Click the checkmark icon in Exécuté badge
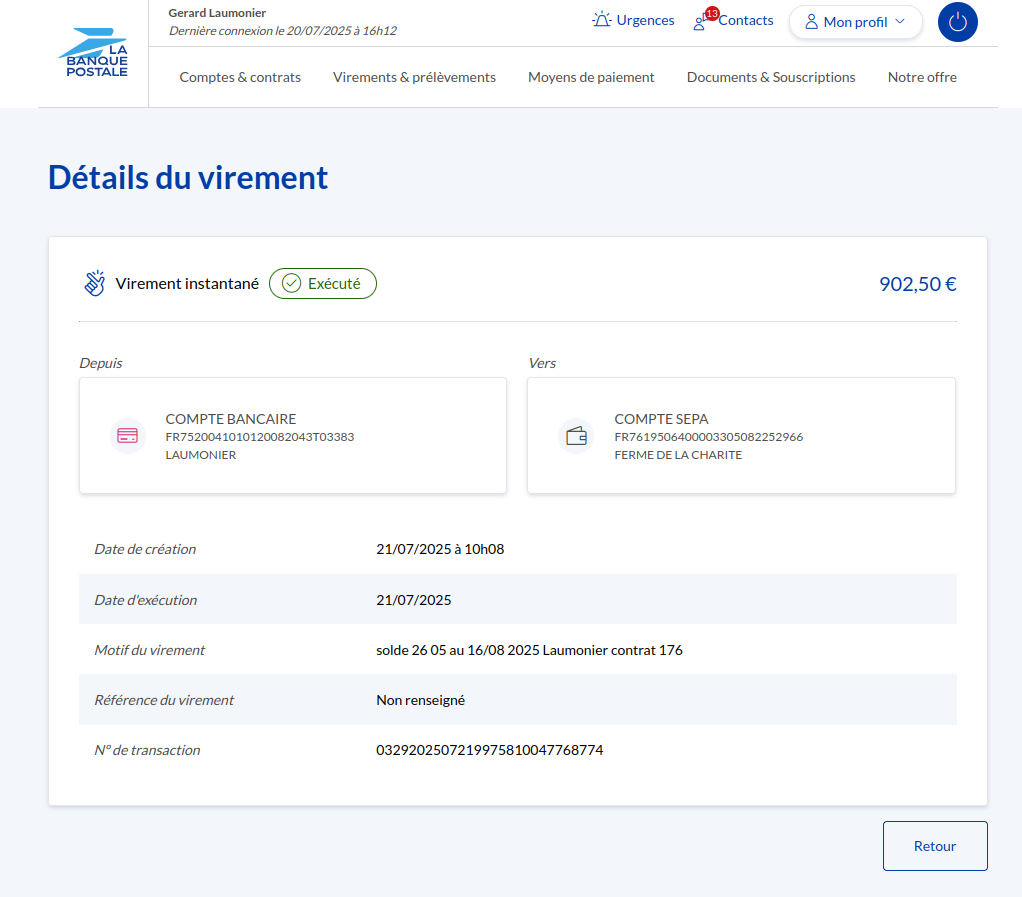 (x=292, y=284)
